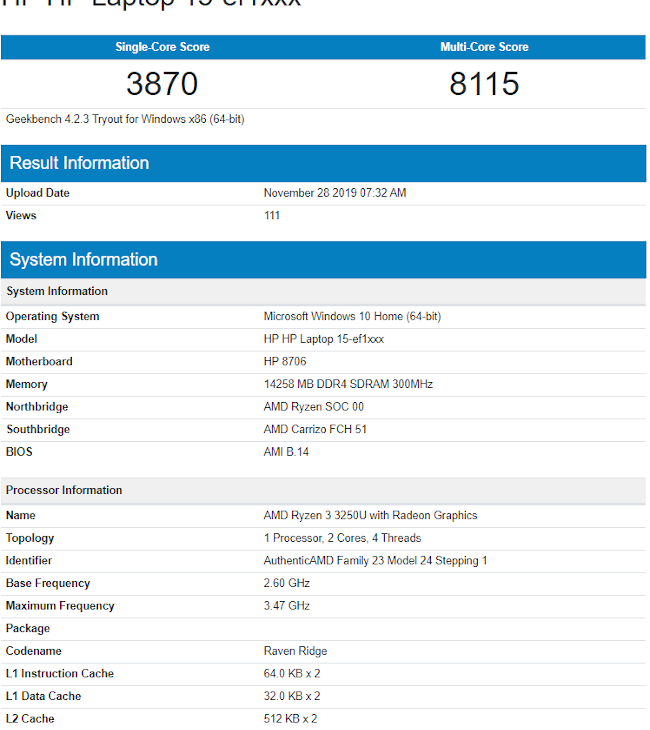Viewport: 650px width, 730px height.
Task: Click the BIOS value AMI B.14
Action: click(x=286, y=452)
